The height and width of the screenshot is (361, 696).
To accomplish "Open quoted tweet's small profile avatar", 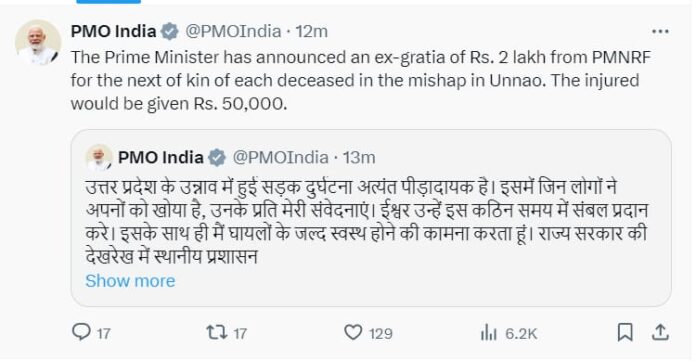I will (x=99, y=157).
